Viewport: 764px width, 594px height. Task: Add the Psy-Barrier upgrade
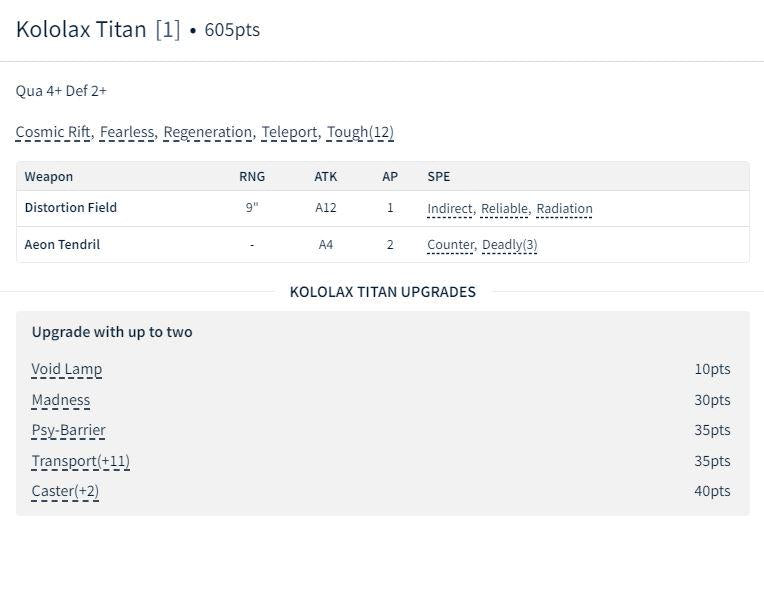(x=68, y=430)
